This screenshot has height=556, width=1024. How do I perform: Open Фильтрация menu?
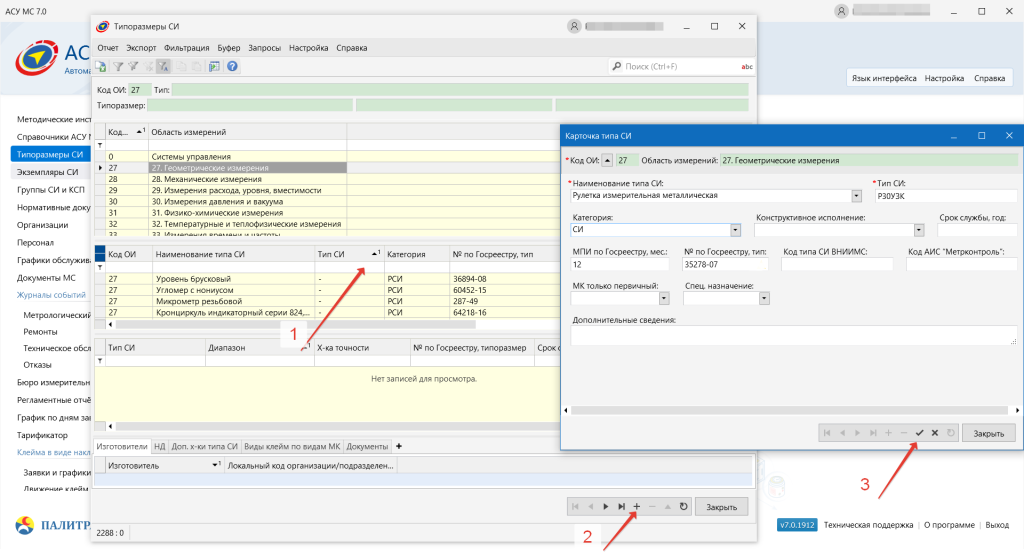pyautogui.click(x=187, y=48)
